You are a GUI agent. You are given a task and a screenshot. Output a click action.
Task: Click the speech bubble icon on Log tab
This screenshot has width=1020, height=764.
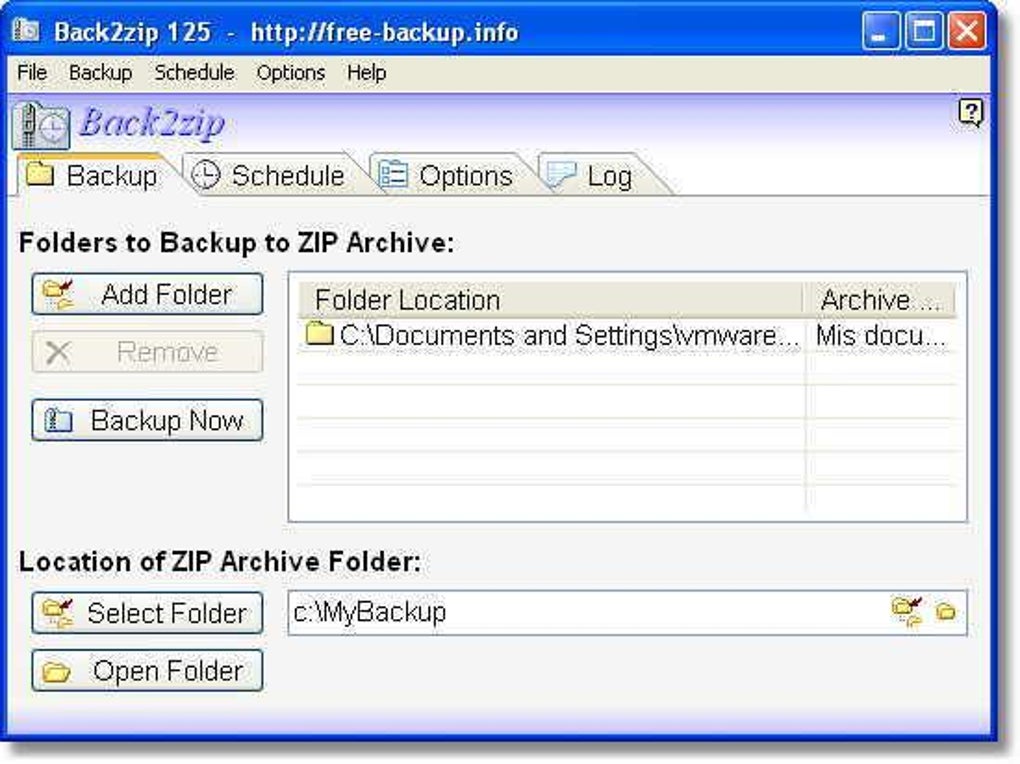pyautogui.click(x=561, y=174)
